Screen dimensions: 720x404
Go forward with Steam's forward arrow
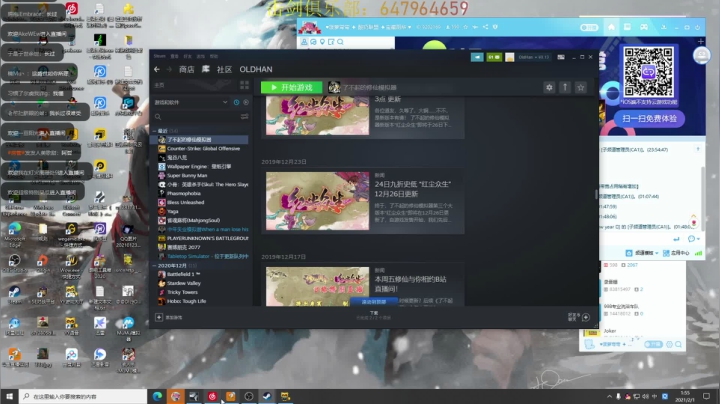[169, 69]
